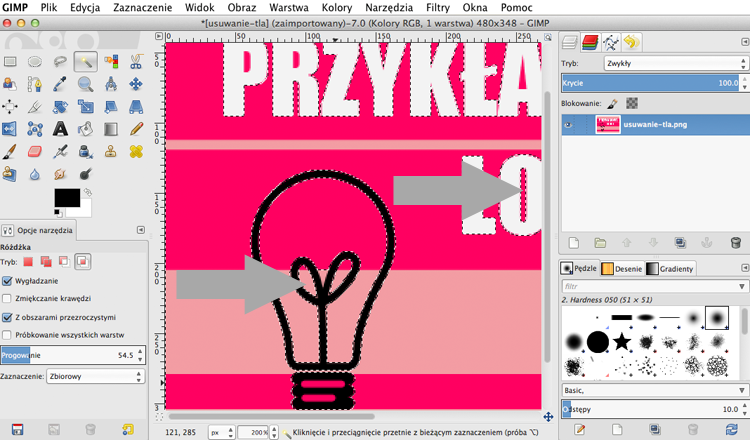Enable Zmiękczanie krawędzi checkbox
Image resolution: width=750 pixels, height=440 pixels.
pyautogui.click(x=7, y=298)
